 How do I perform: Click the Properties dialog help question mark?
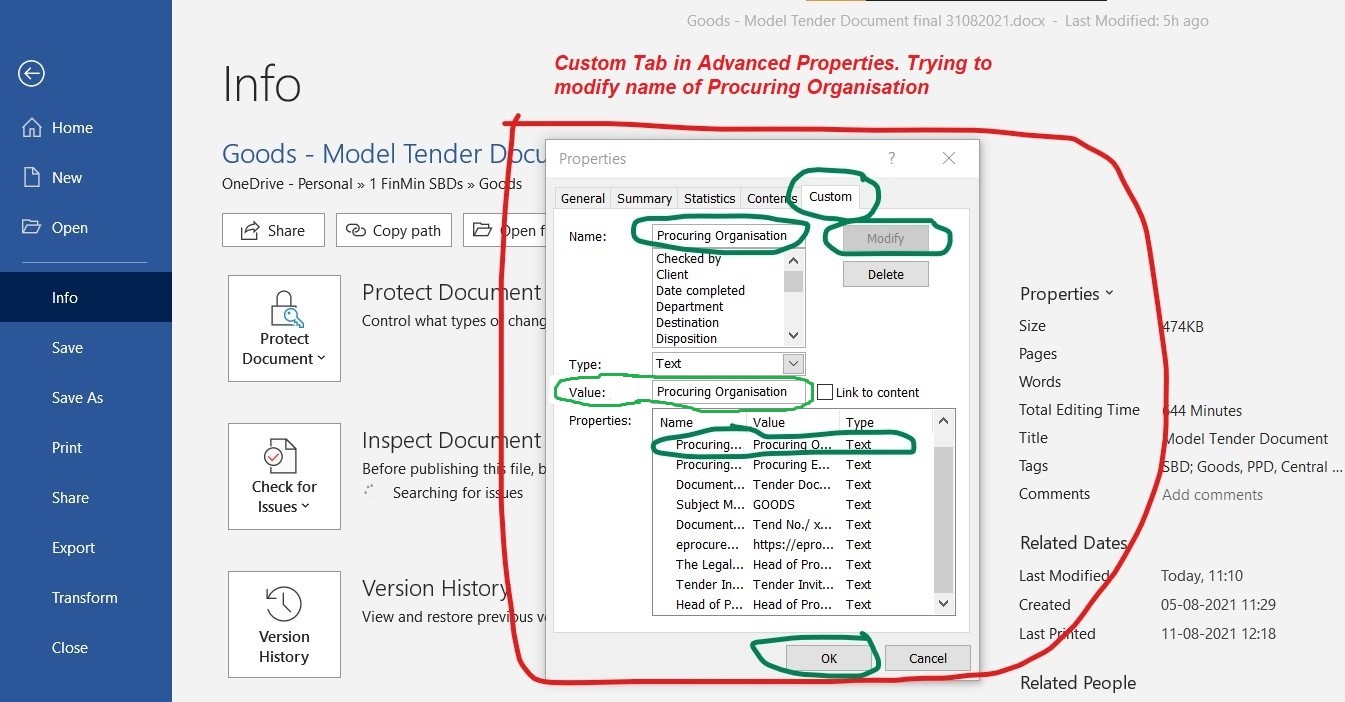pyautogui.click(x=891, y=159)
